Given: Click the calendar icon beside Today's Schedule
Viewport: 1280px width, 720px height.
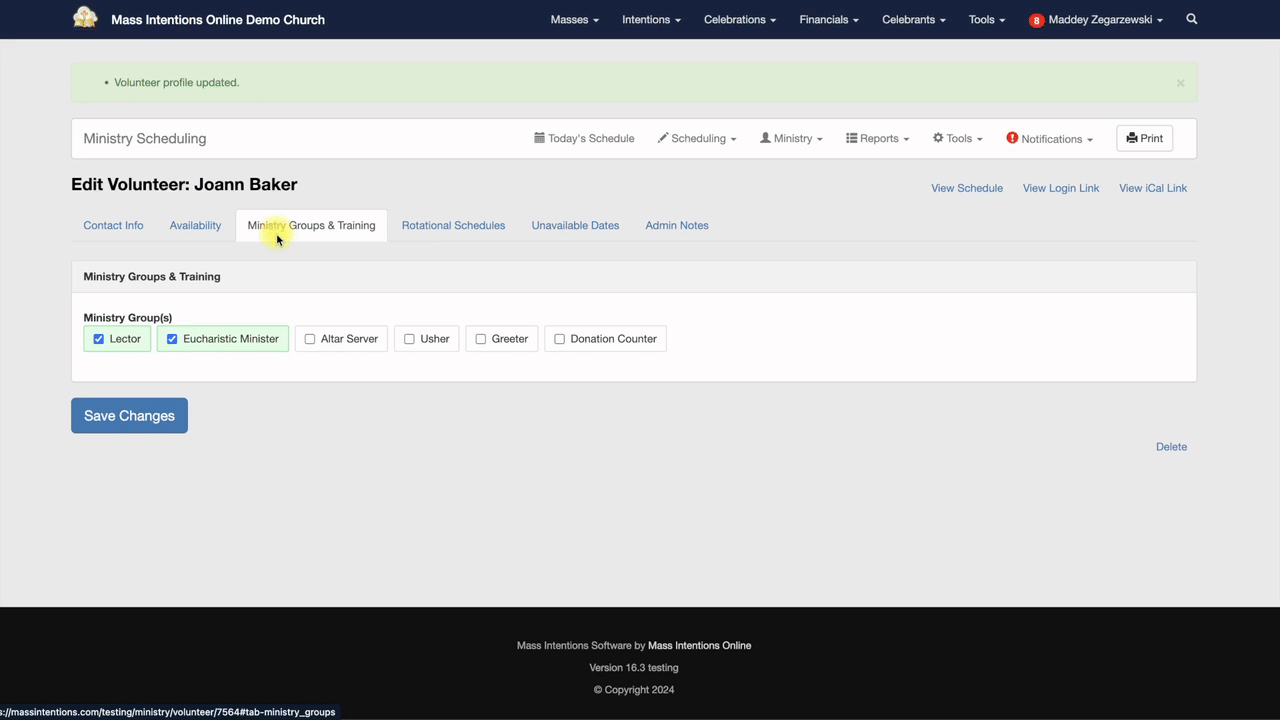Looking at the screenshot, I should pyautogui.click(x=539, y=138).
